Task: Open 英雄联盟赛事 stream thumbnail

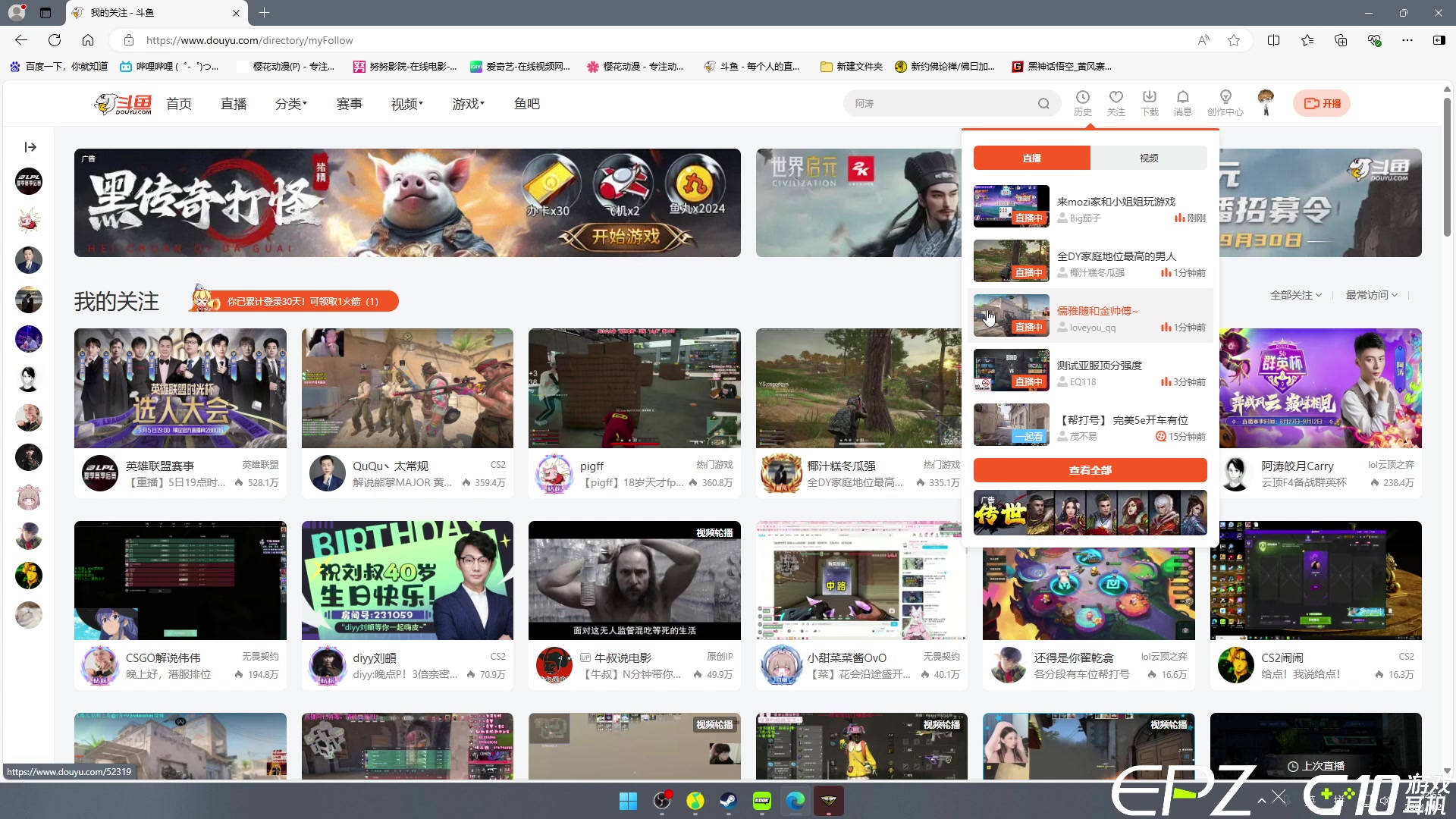Action: 180,388
